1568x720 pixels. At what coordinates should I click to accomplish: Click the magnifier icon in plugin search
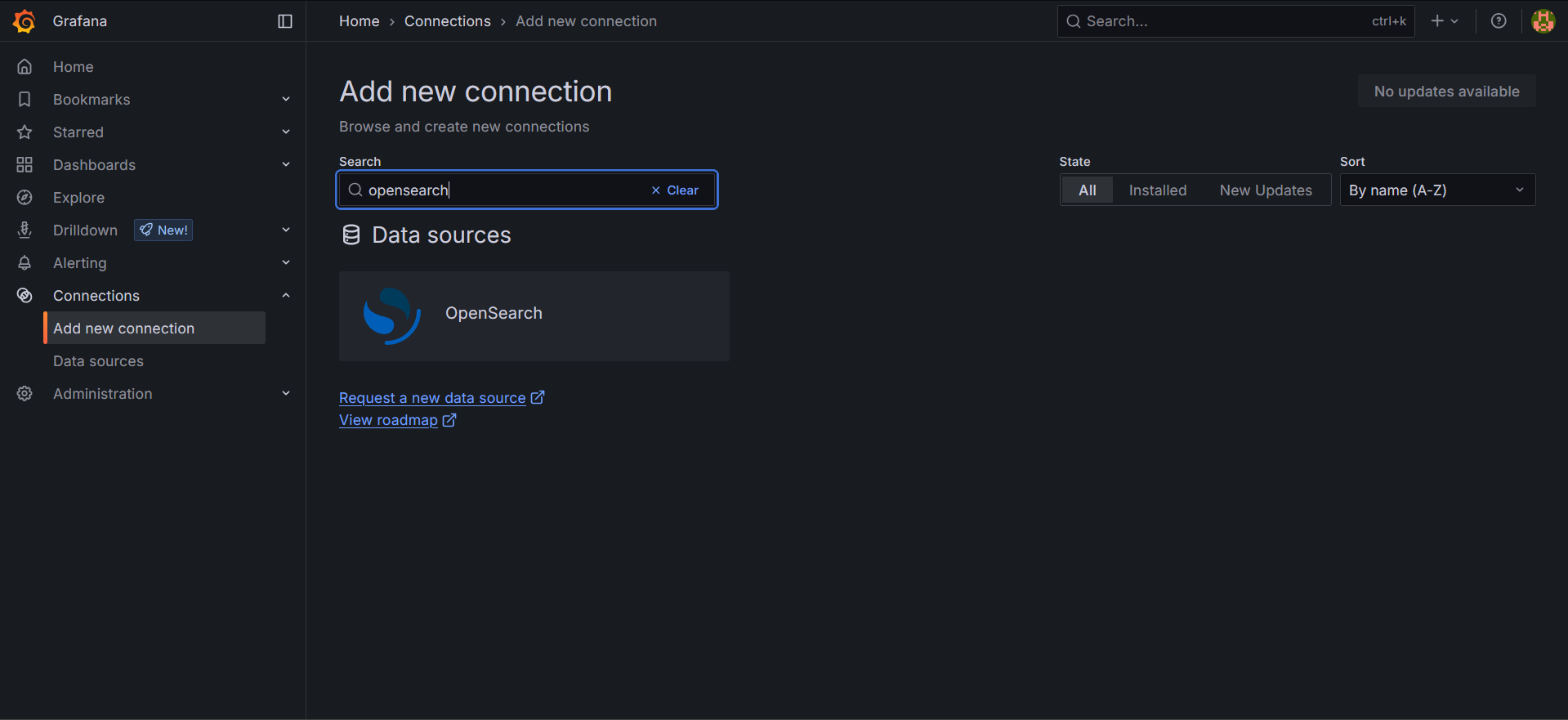click(x=355, y=190)
